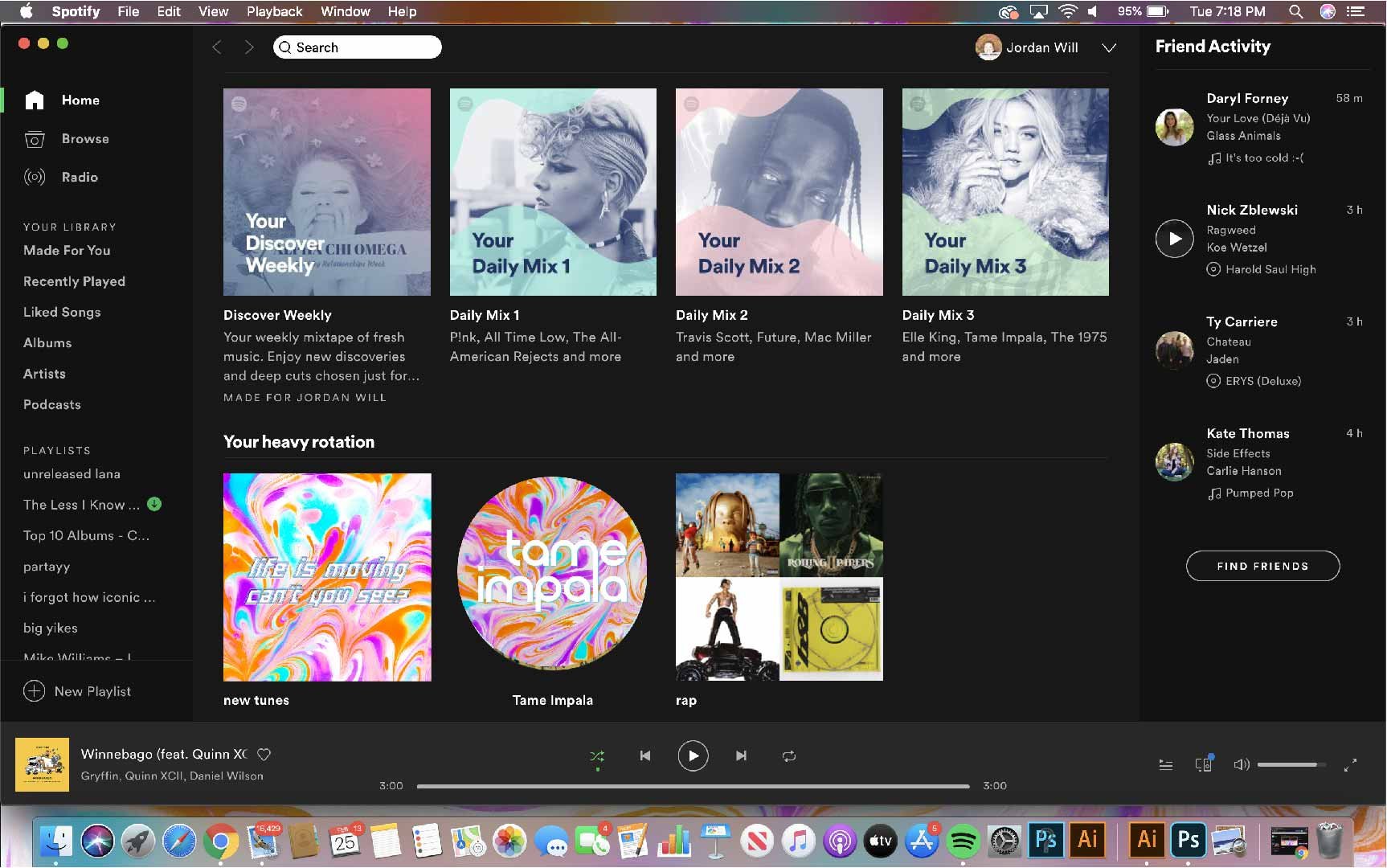The image size is (1387, 868).
Task: Open the Radio section icon
Action: click(35, 178)
